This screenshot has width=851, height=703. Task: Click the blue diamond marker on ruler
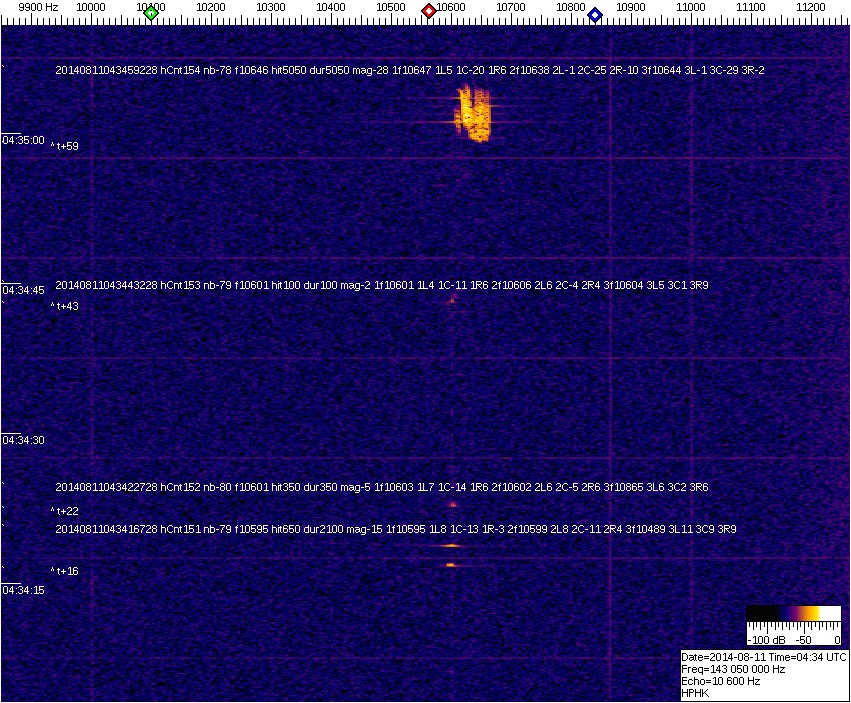595,14
